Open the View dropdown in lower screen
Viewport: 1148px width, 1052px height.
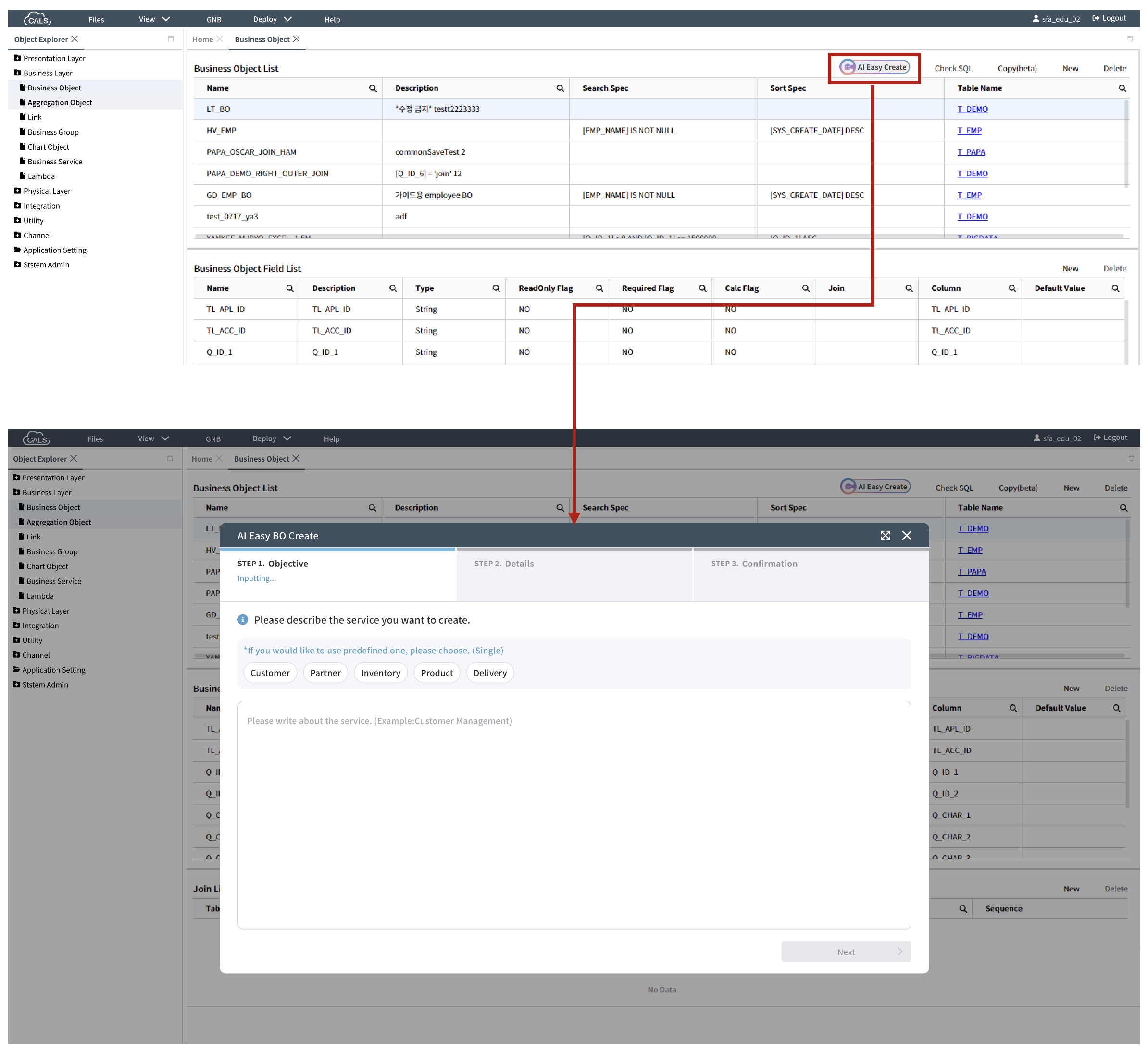pyautogui.click(x=153, y=438)
